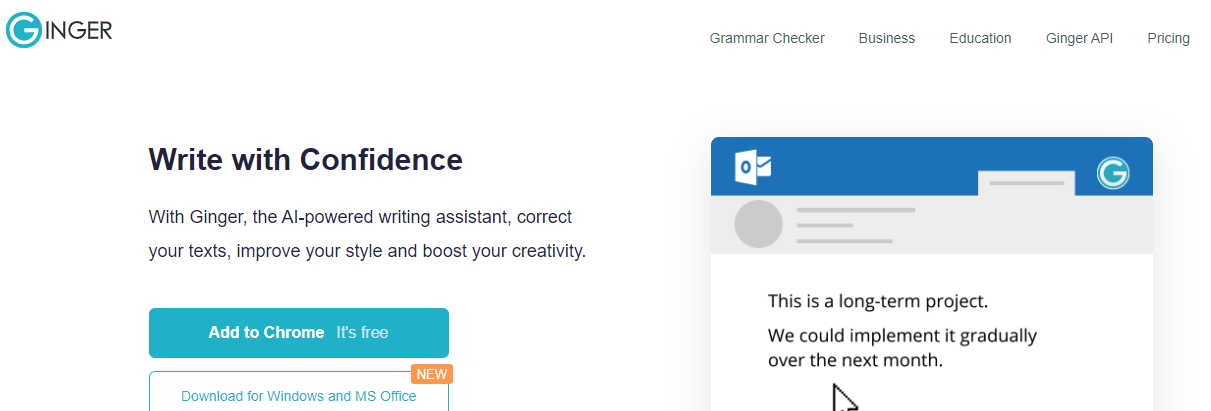The width and height of the screenshot is (1211, 411).
Task: Go to the Business page
Action: [886, 38]
